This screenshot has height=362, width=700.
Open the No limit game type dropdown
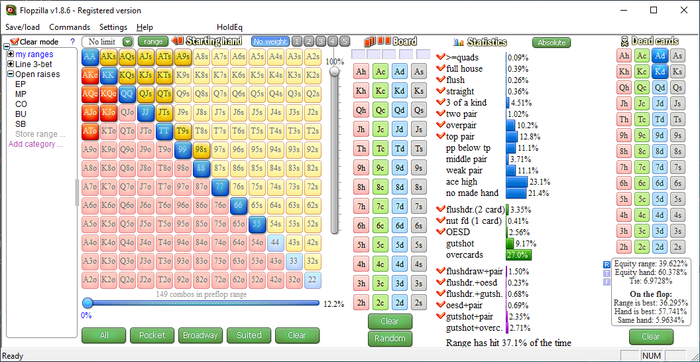(x=128, y=42)
